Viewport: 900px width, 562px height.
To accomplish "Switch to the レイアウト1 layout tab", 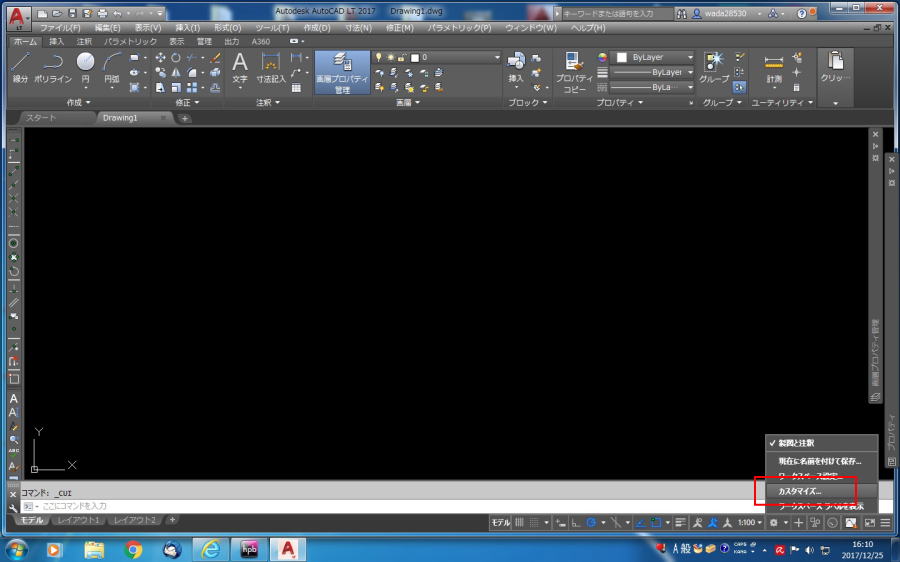I will pos(79,520).
